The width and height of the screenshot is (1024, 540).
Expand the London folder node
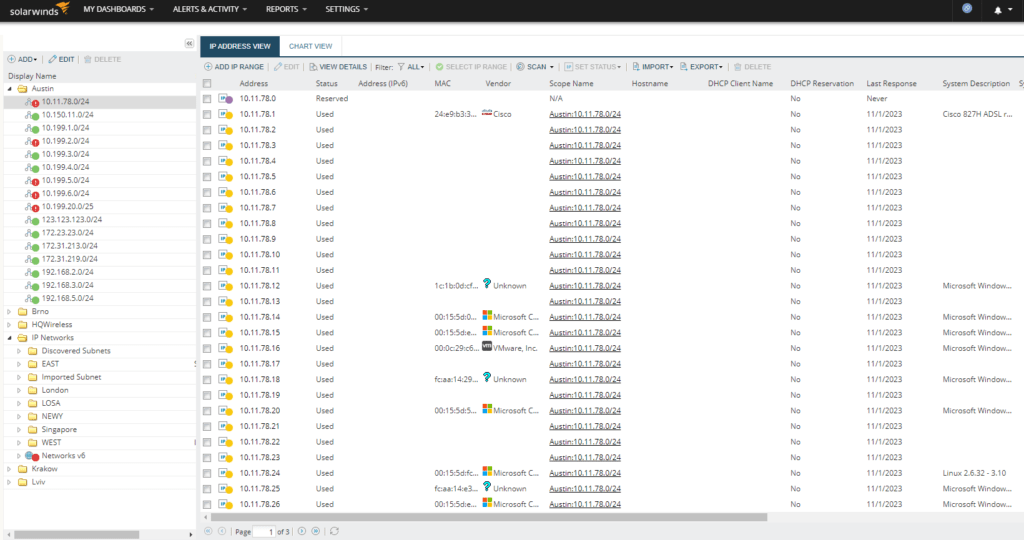[19, 390]
